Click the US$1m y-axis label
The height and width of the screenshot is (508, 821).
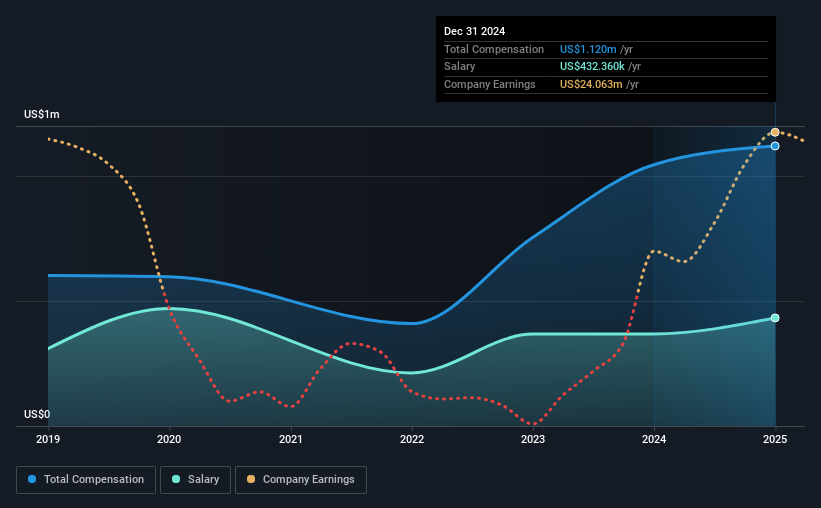(42, 114)
